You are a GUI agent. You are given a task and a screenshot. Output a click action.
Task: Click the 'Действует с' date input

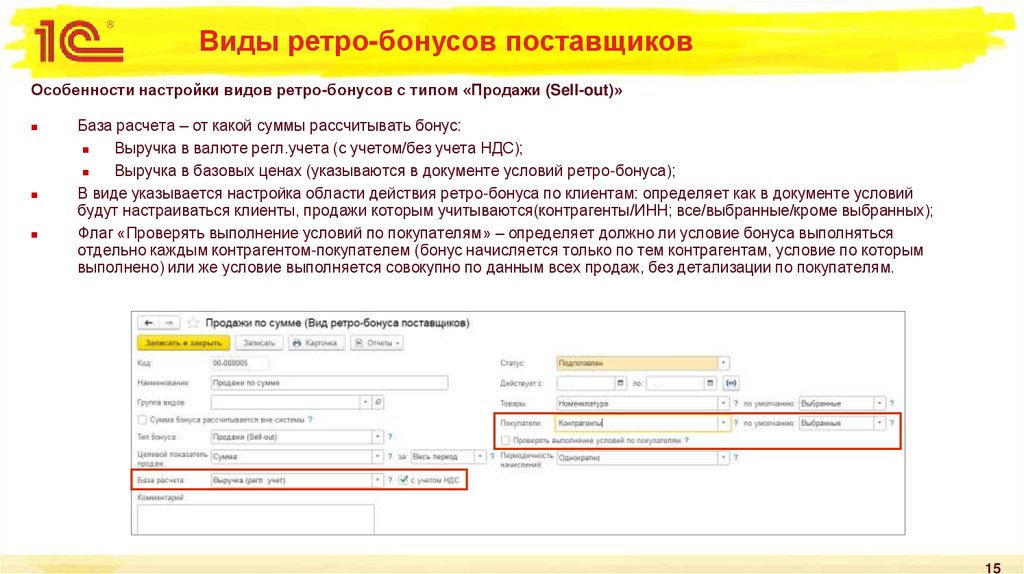pos(586,383)
